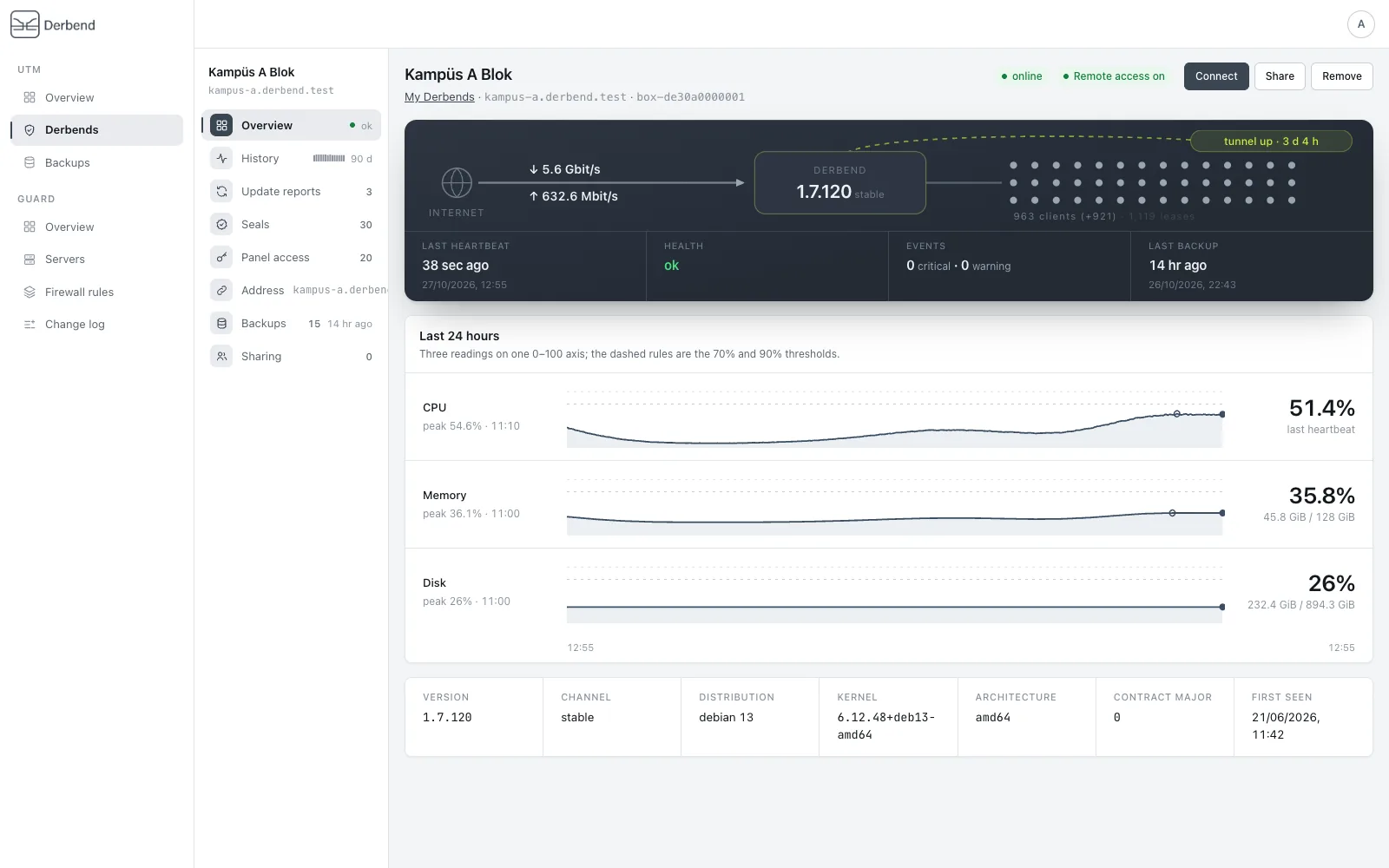The image size is (1389, 868).
Task: Click the Seals badge icon
Action: 221,224
